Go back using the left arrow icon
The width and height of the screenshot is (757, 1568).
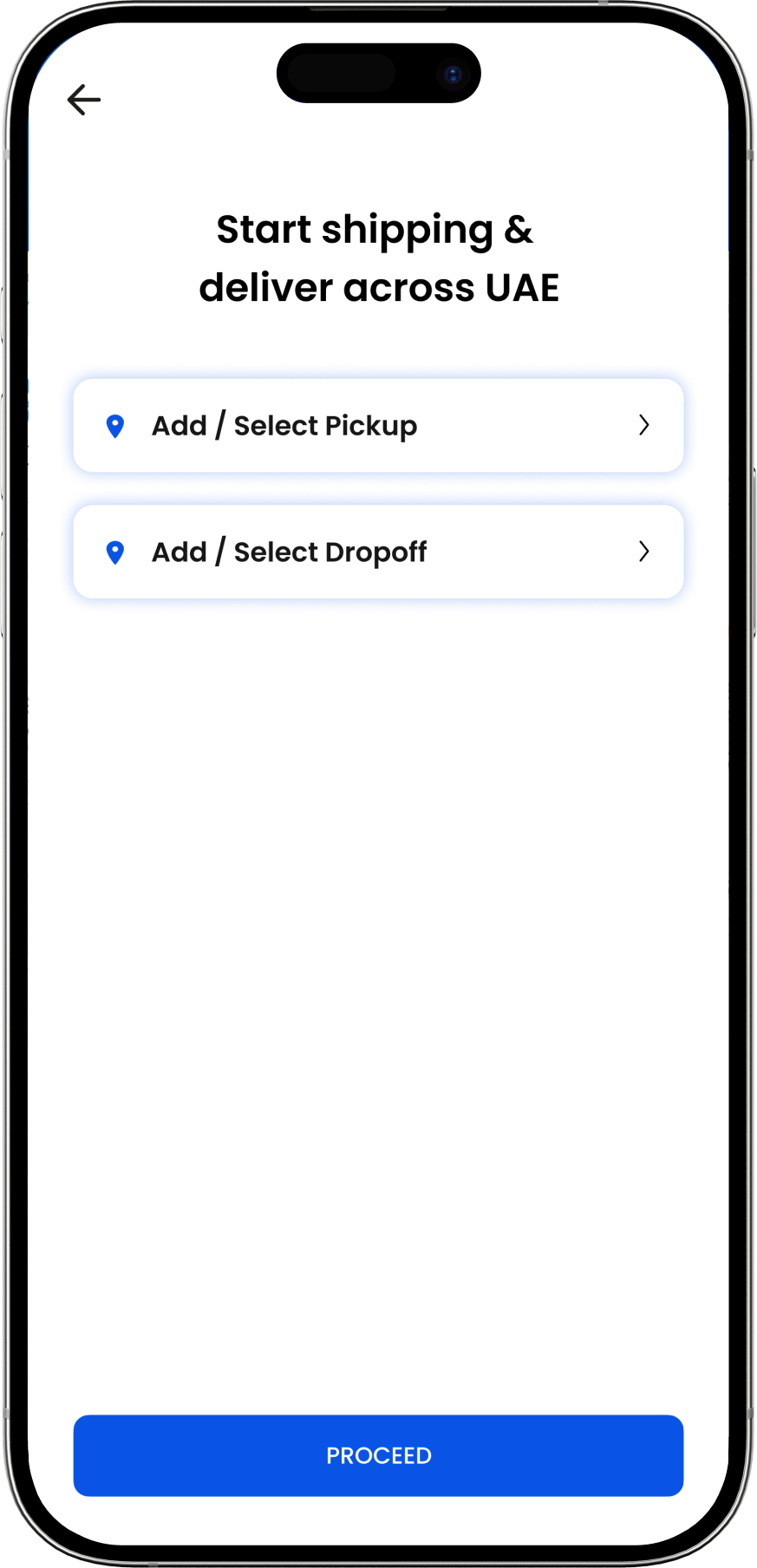click(84, 100)
